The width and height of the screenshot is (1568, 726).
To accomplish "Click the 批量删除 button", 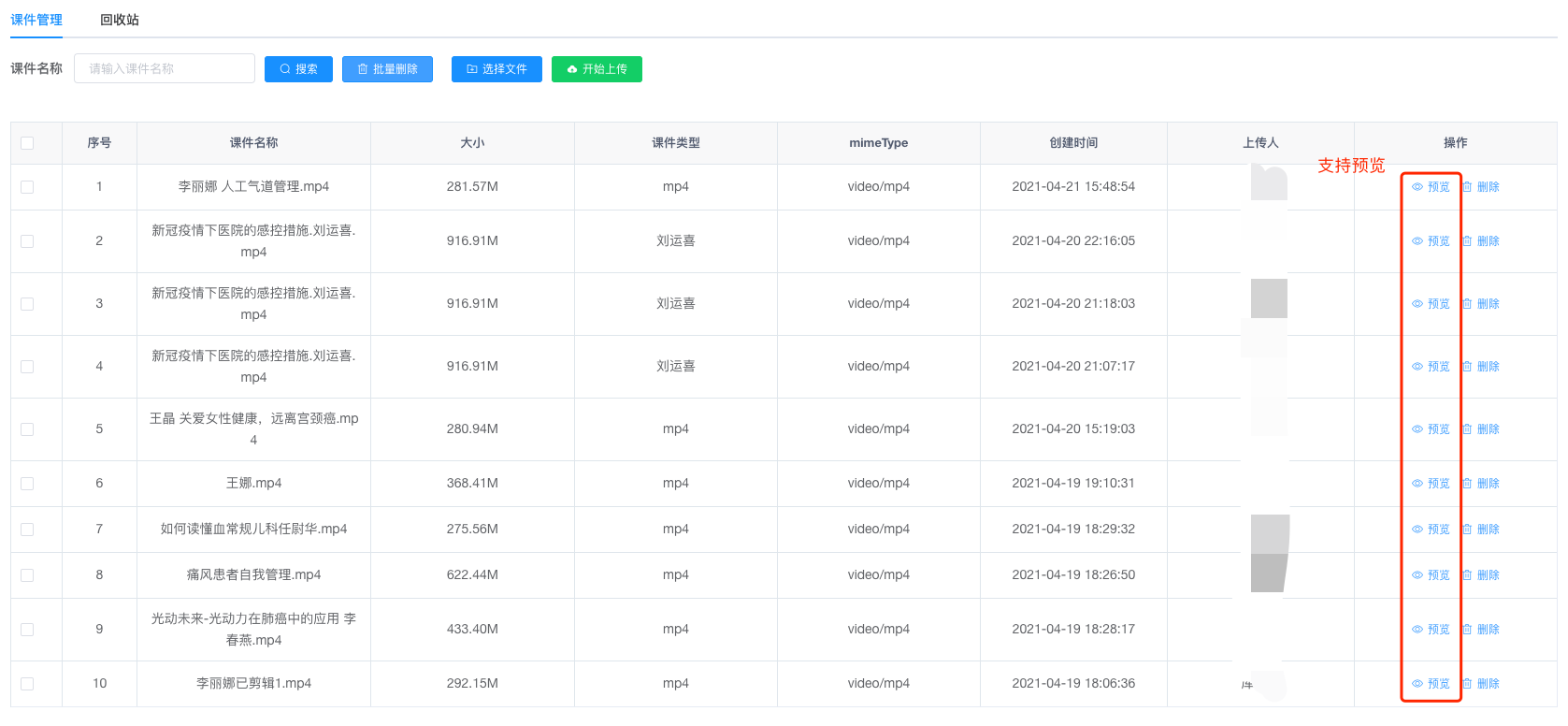I will pos(387,69).
